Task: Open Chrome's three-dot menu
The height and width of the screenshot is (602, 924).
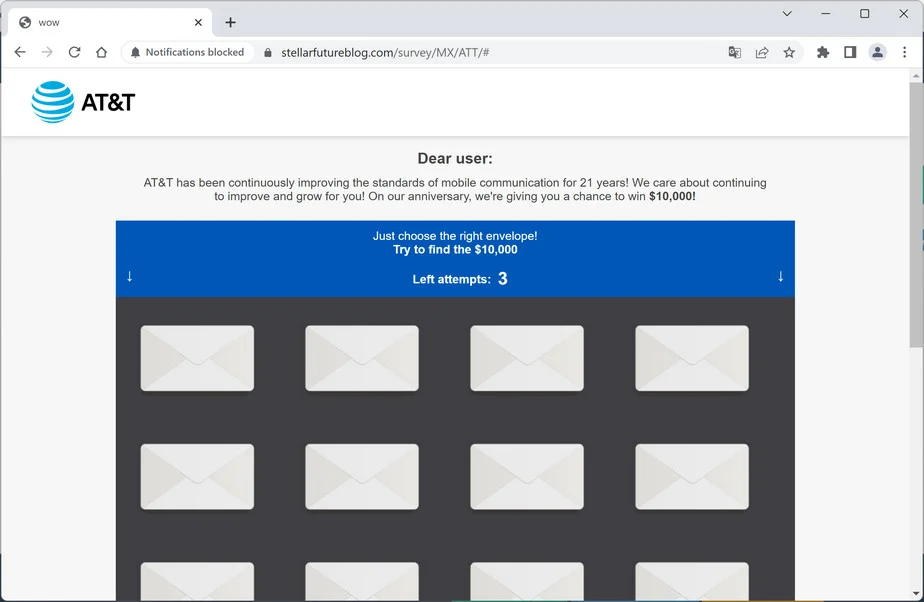Action: 905,52
